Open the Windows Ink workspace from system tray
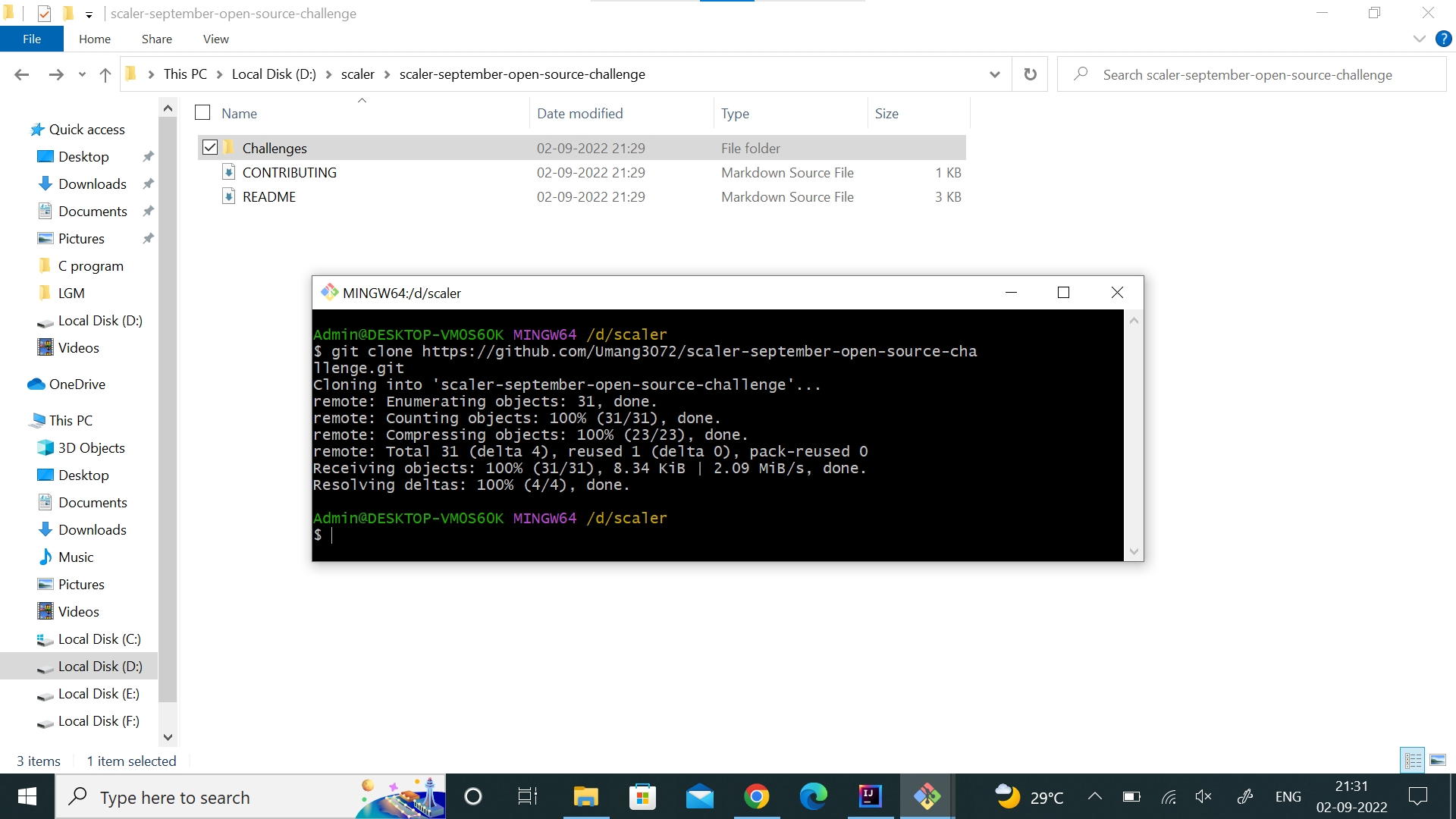The image size is (1456, 819). [1244, 797]
